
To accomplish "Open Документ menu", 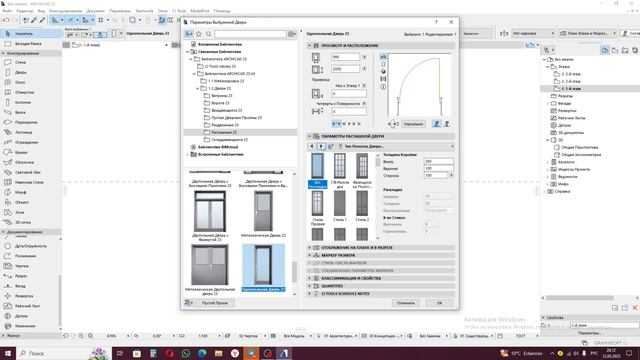I will 96,11.
